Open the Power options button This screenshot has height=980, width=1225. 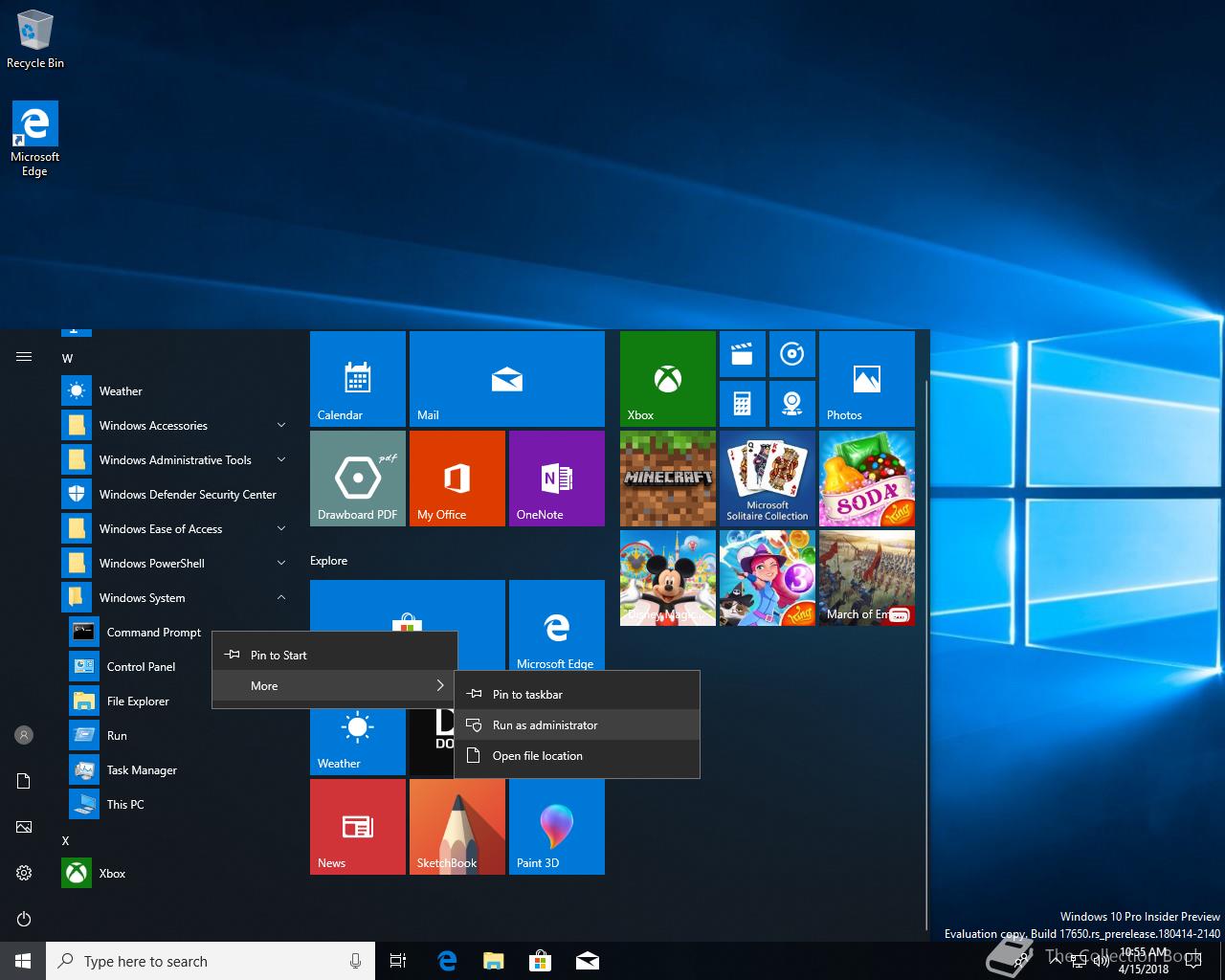coord(24,919)
